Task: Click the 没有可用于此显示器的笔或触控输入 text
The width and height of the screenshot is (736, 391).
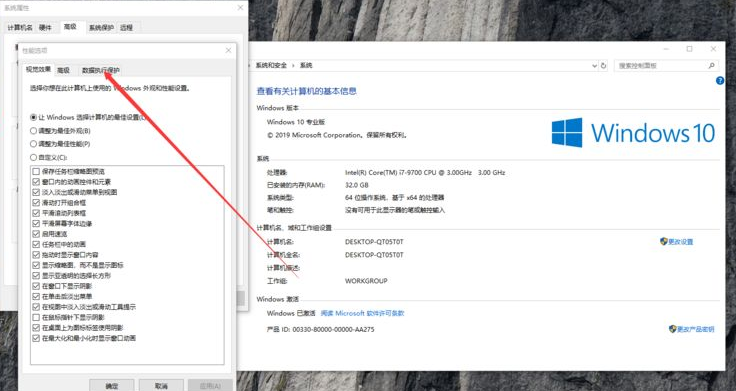Action: coord(395,210)
